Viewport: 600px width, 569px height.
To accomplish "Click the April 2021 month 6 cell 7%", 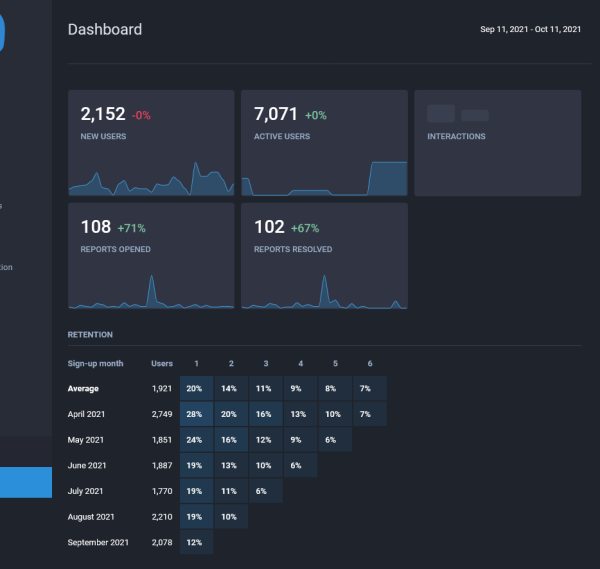I will (370, 414).
